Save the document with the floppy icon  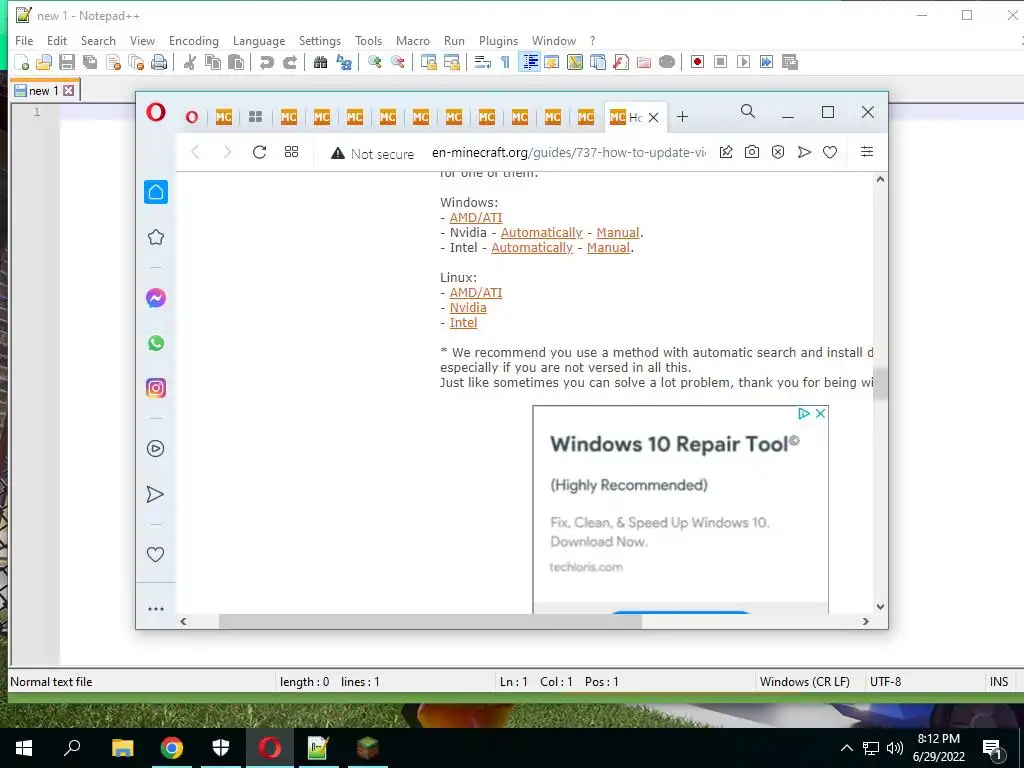(67, 62)
